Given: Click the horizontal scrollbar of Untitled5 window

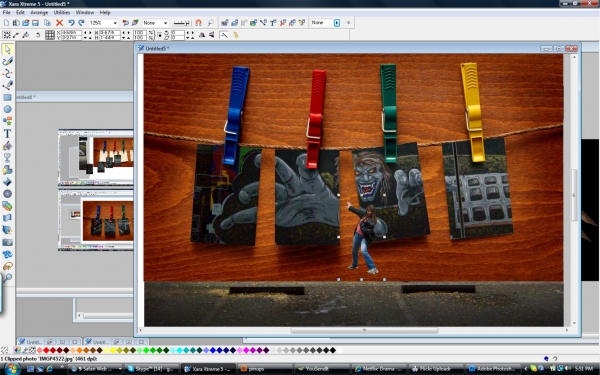Looking at the screenshot, I should tap(364, 330).
